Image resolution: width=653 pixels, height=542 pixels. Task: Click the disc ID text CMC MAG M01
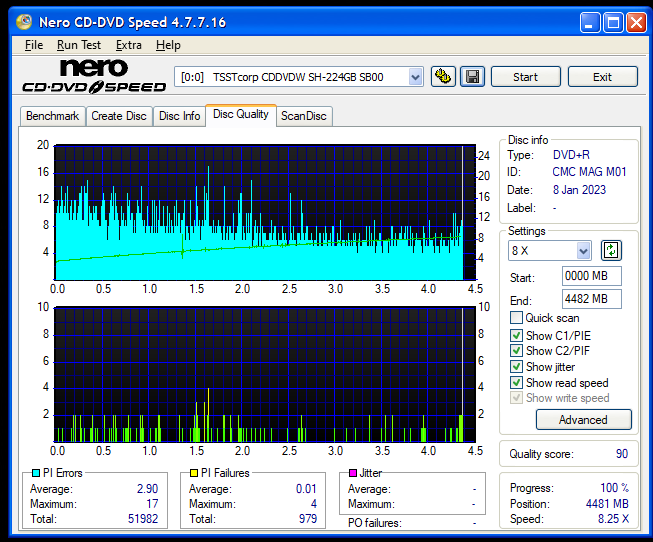(589, 172)
